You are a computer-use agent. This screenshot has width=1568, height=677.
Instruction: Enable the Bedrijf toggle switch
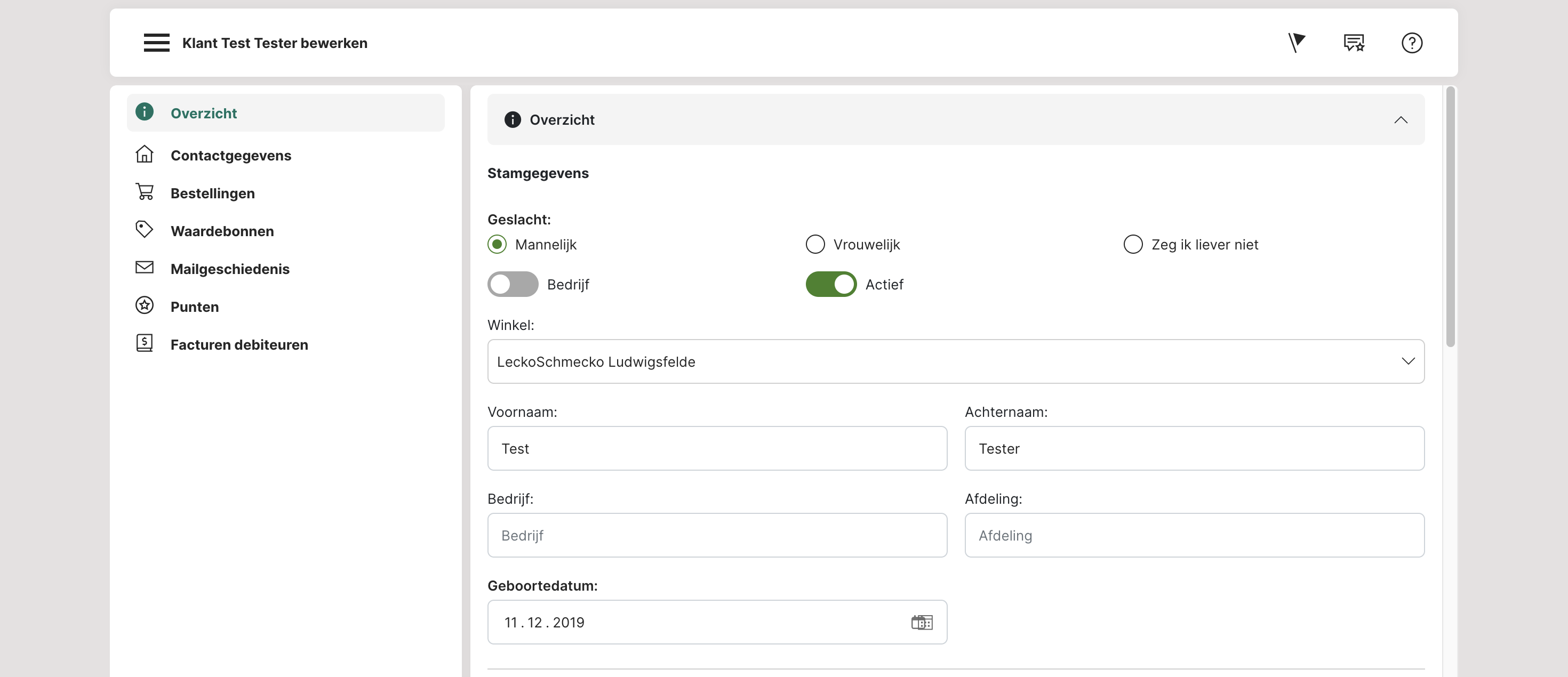point(513,284)
